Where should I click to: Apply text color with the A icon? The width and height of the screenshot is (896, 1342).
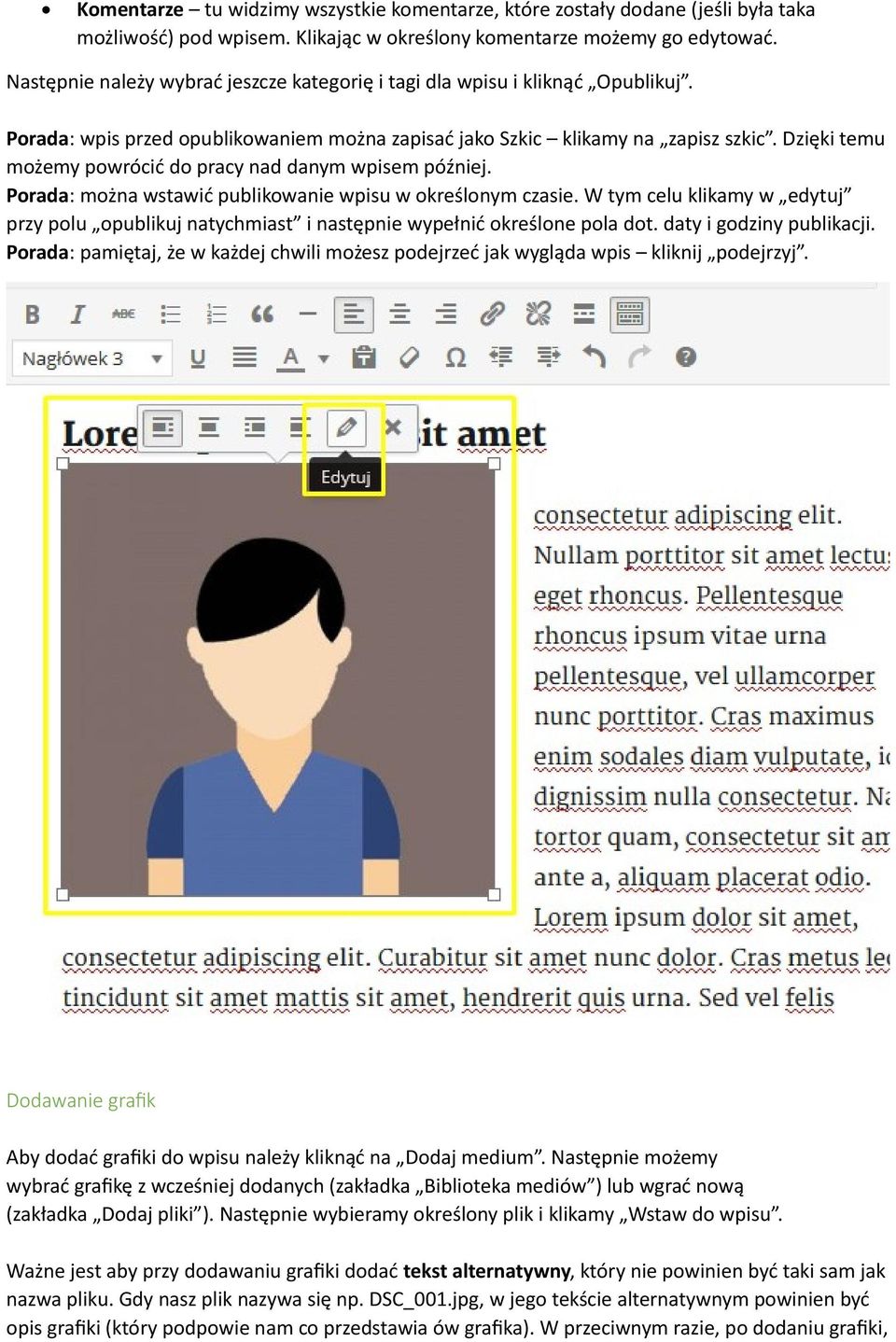[291, 358]
